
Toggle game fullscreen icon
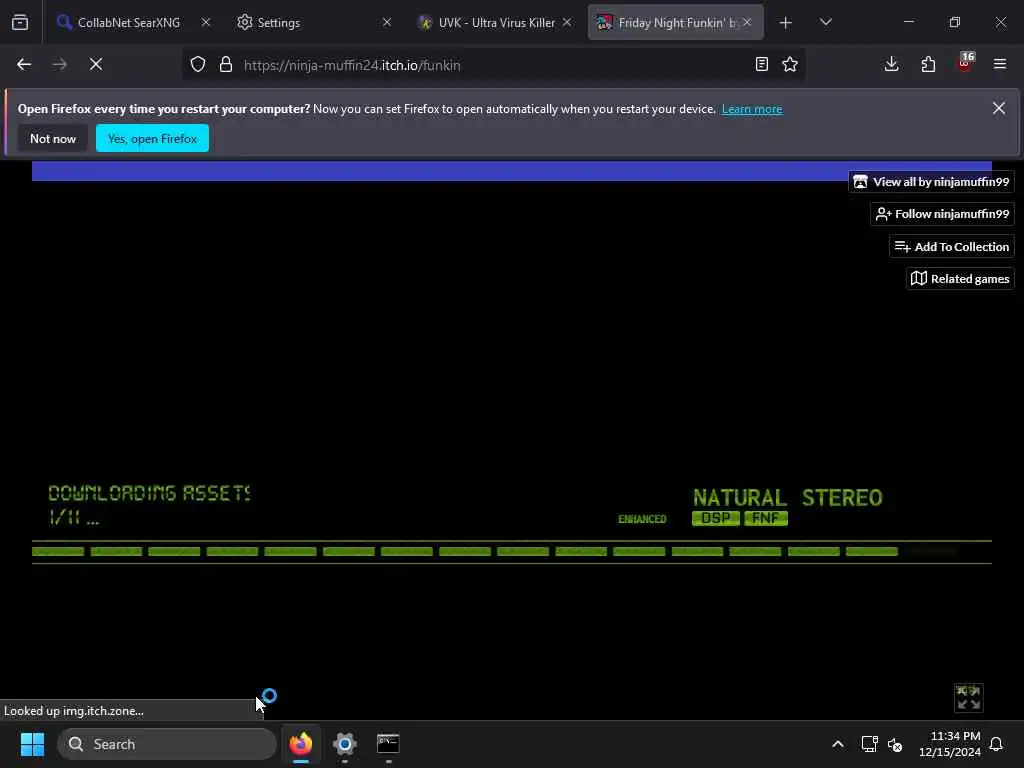tap(968, 698)
